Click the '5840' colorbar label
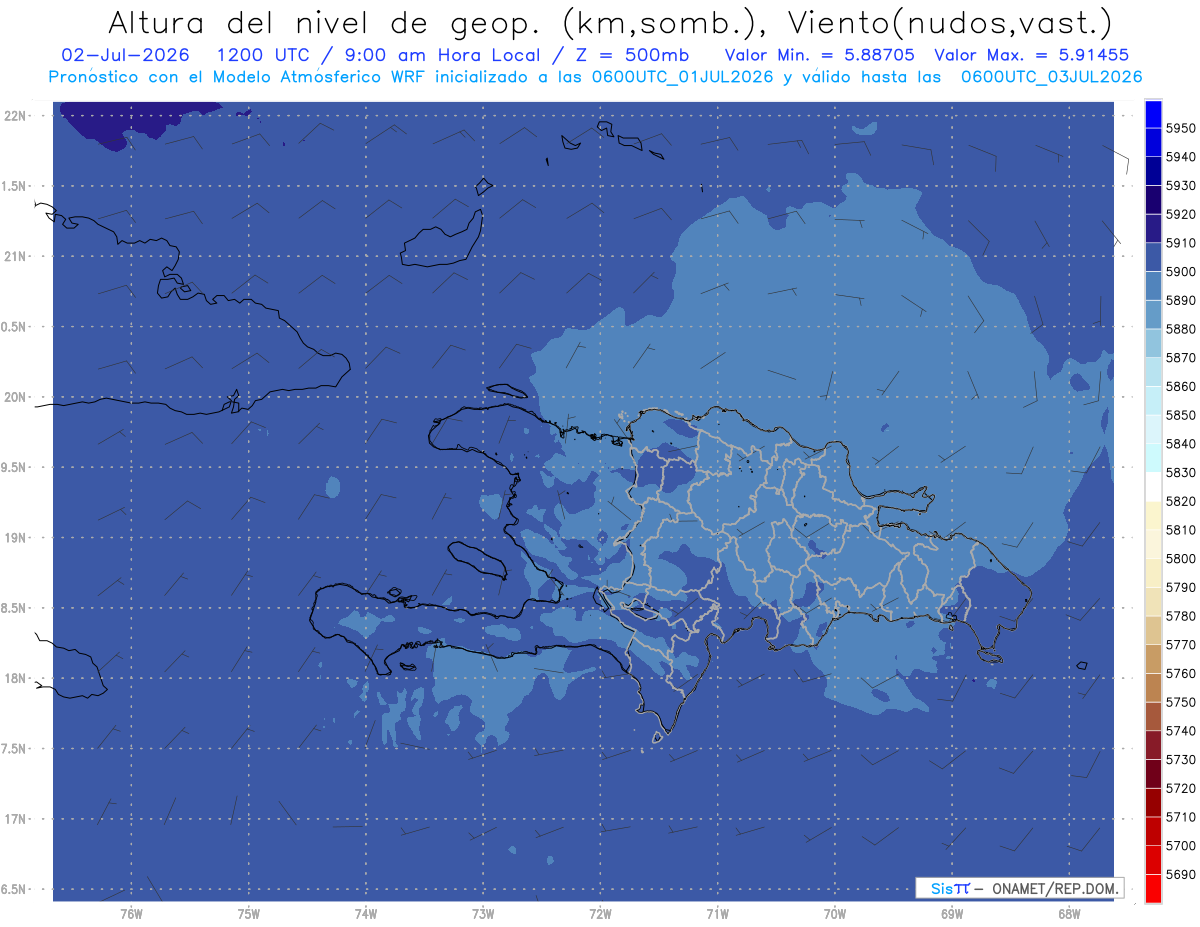This screenshot has height=927, width=1200. pyautogui.click(x=1181, y=444)
